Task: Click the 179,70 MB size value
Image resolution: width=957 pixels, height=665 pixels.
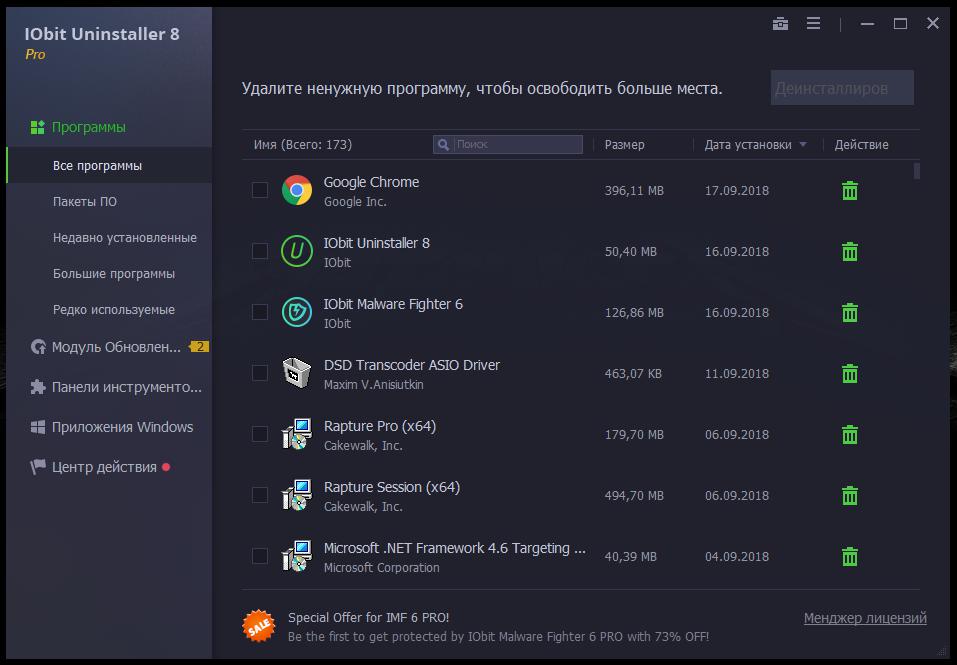Action: click(x=634, y=434)
